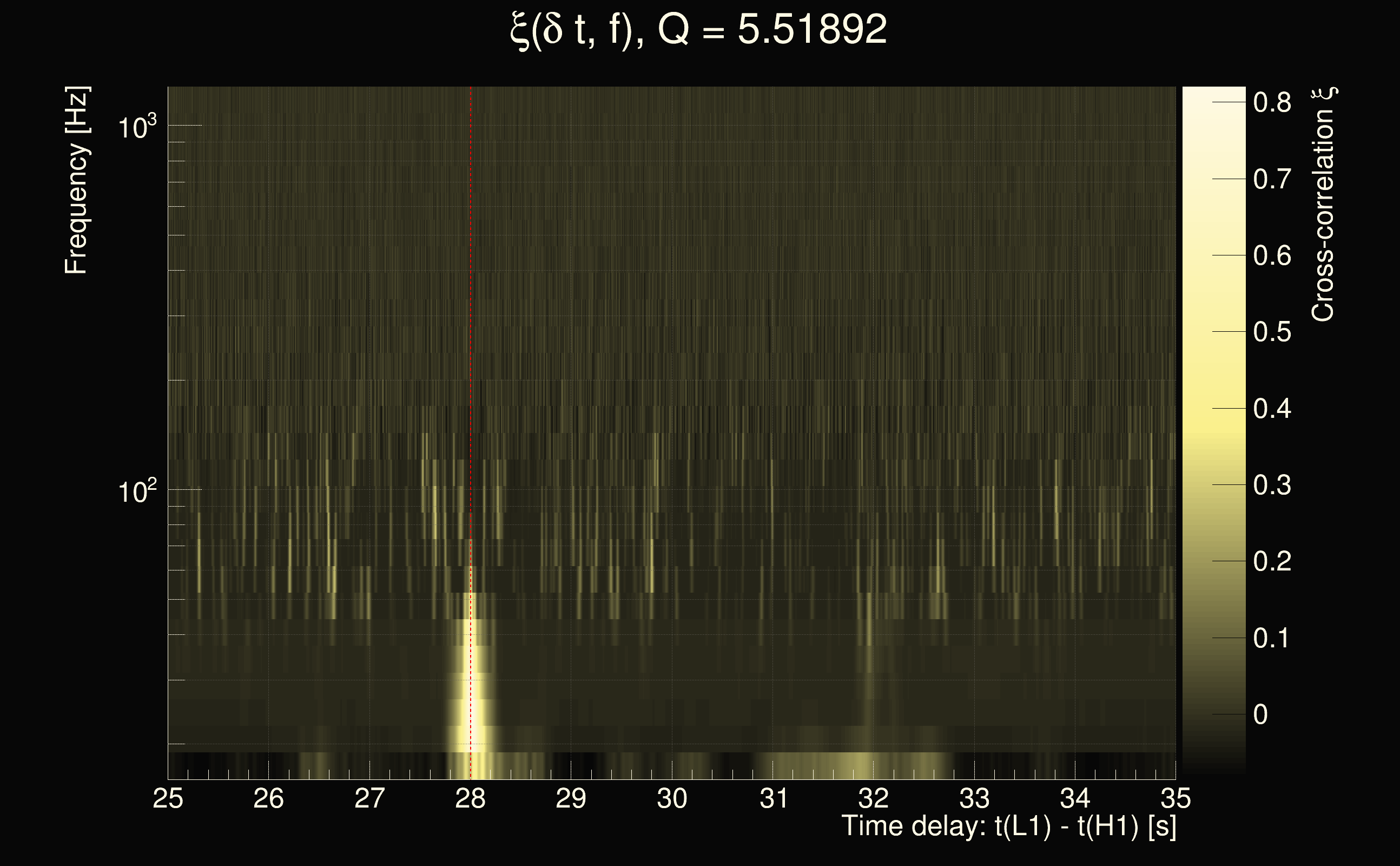Click the 10² frequency tick label

[x=137, y=491]
